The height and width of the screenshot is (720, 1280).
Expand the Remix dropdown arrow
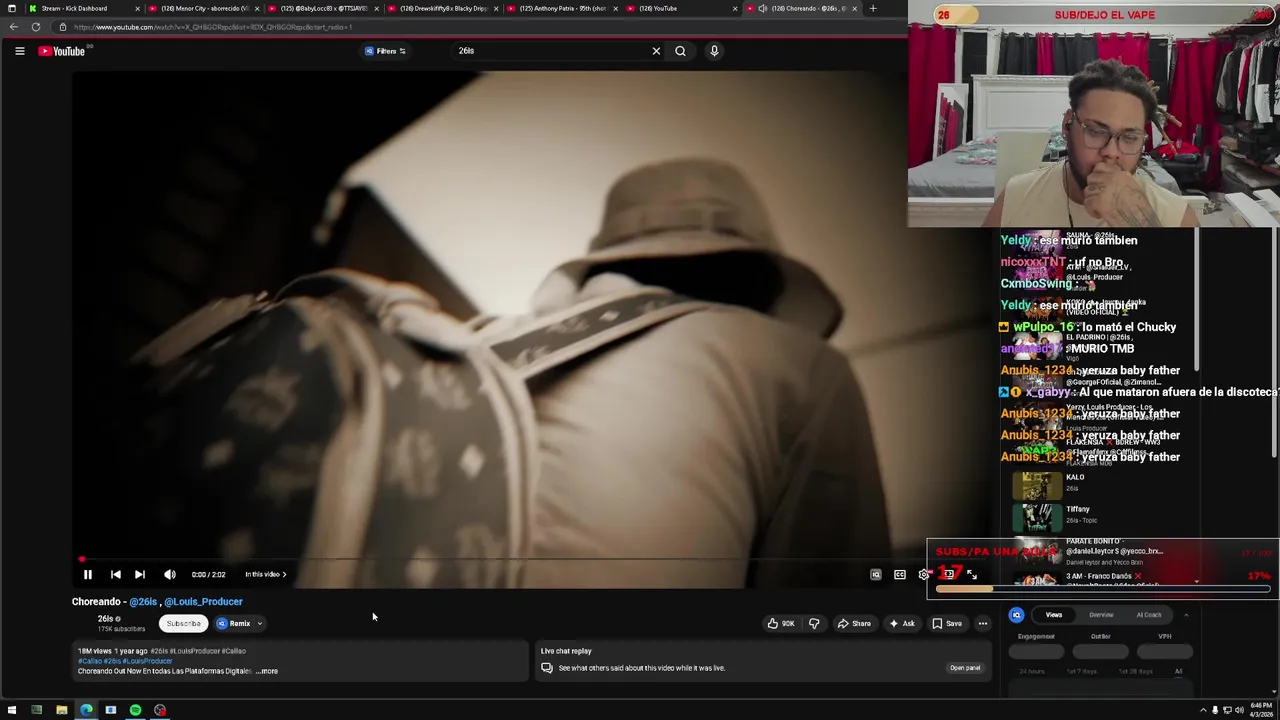pos(260,624)
